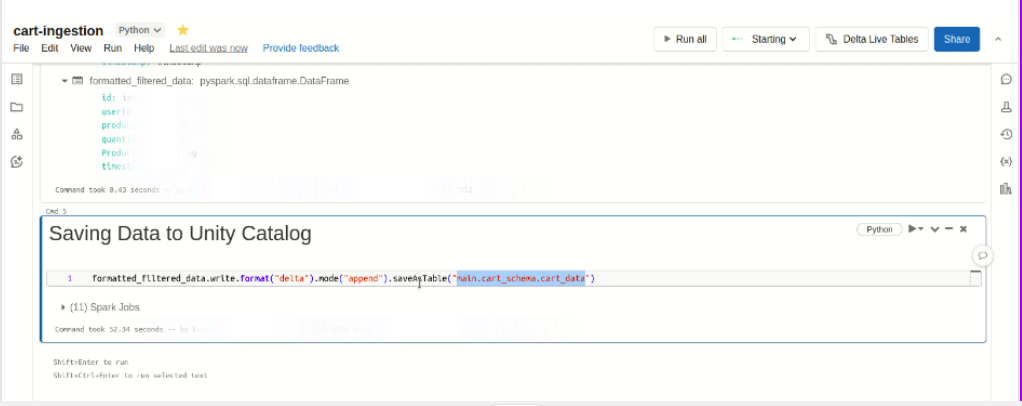1022x406 pixels.
Task: Toggle the favorite star next to notebook title
Action: 183,30
